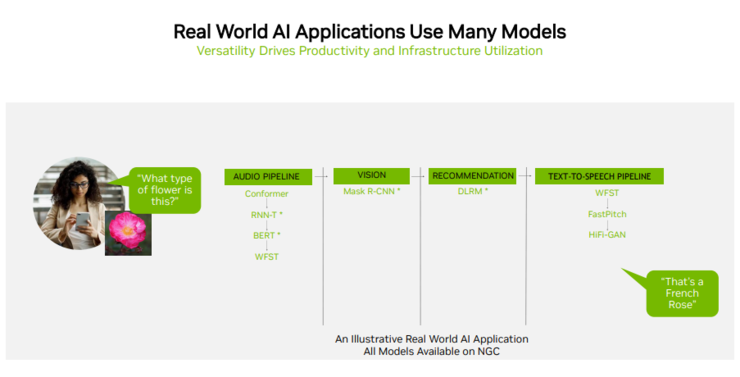Image resolution: width=740 pixels, height=377 pixels.
Task: Click the Conformer model label
Action: coord(267,194)
